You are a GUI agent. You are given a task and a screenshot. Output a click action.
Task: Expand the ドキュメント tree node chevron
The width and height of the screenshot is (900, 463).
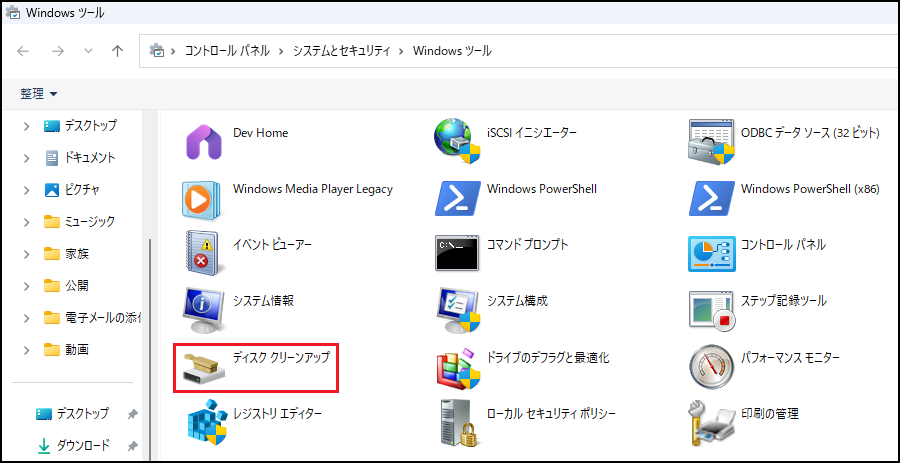click(x=25, y=158)
